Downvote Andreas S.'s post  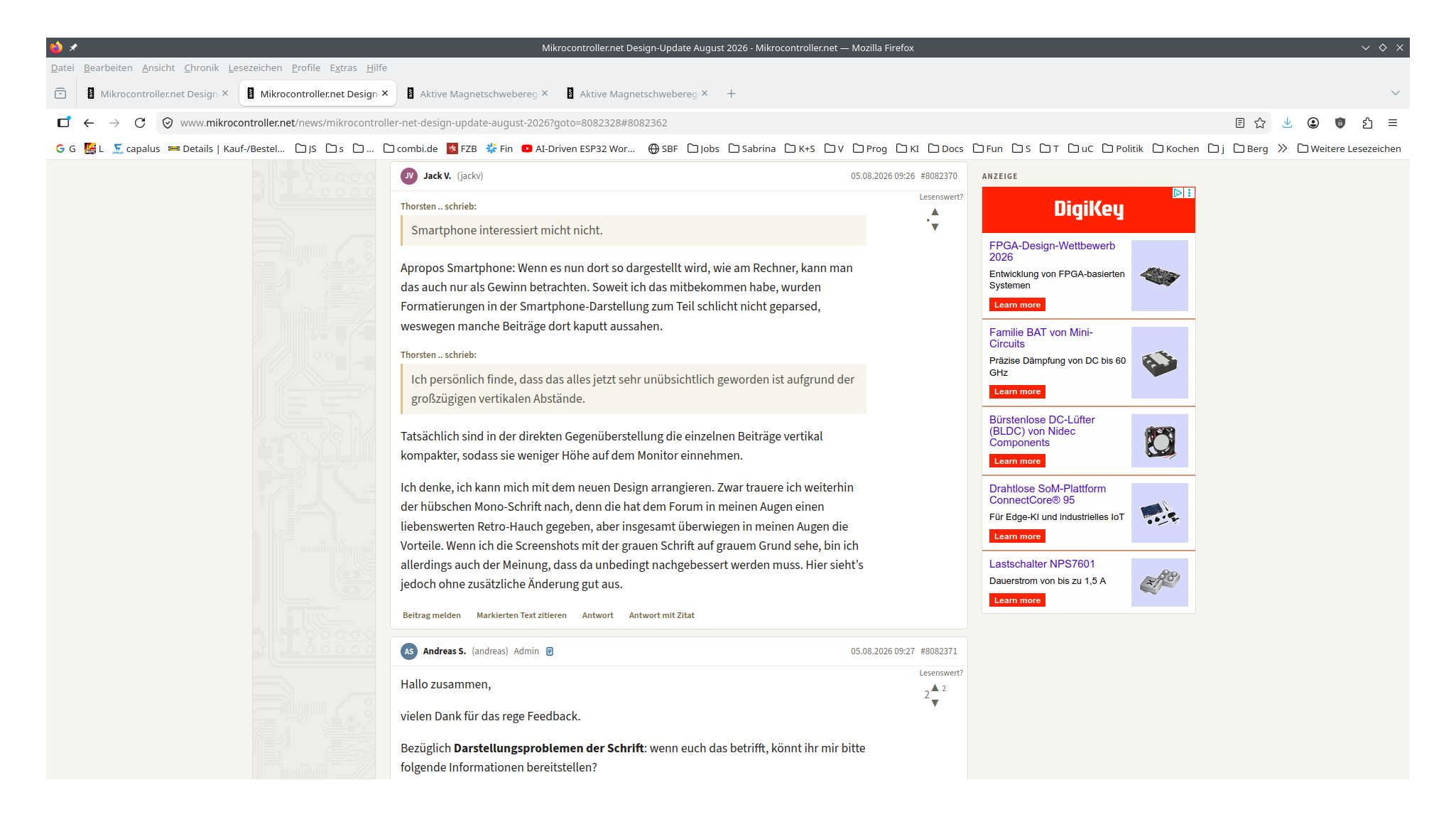click(935, 703)
